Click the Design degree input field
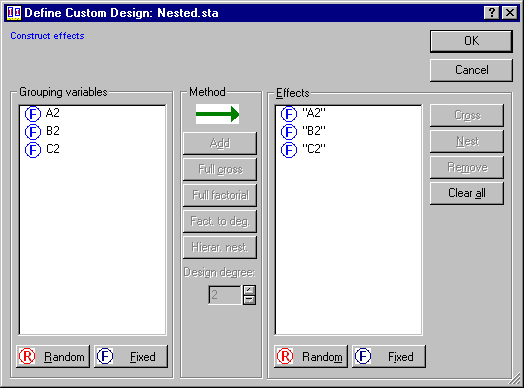 (225, 295)
